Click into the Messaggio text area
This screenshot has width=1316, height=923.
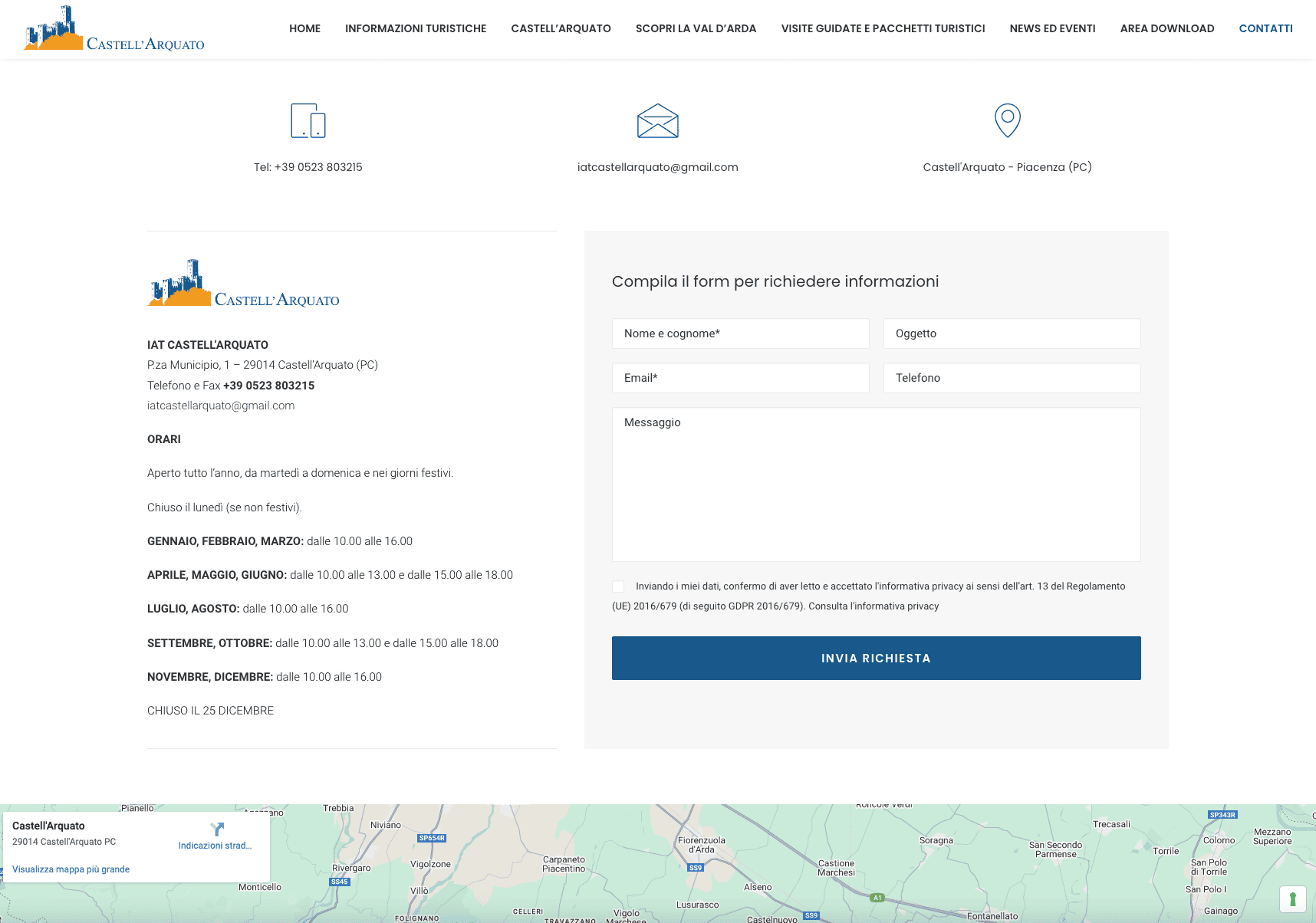(x=876, y=484)
